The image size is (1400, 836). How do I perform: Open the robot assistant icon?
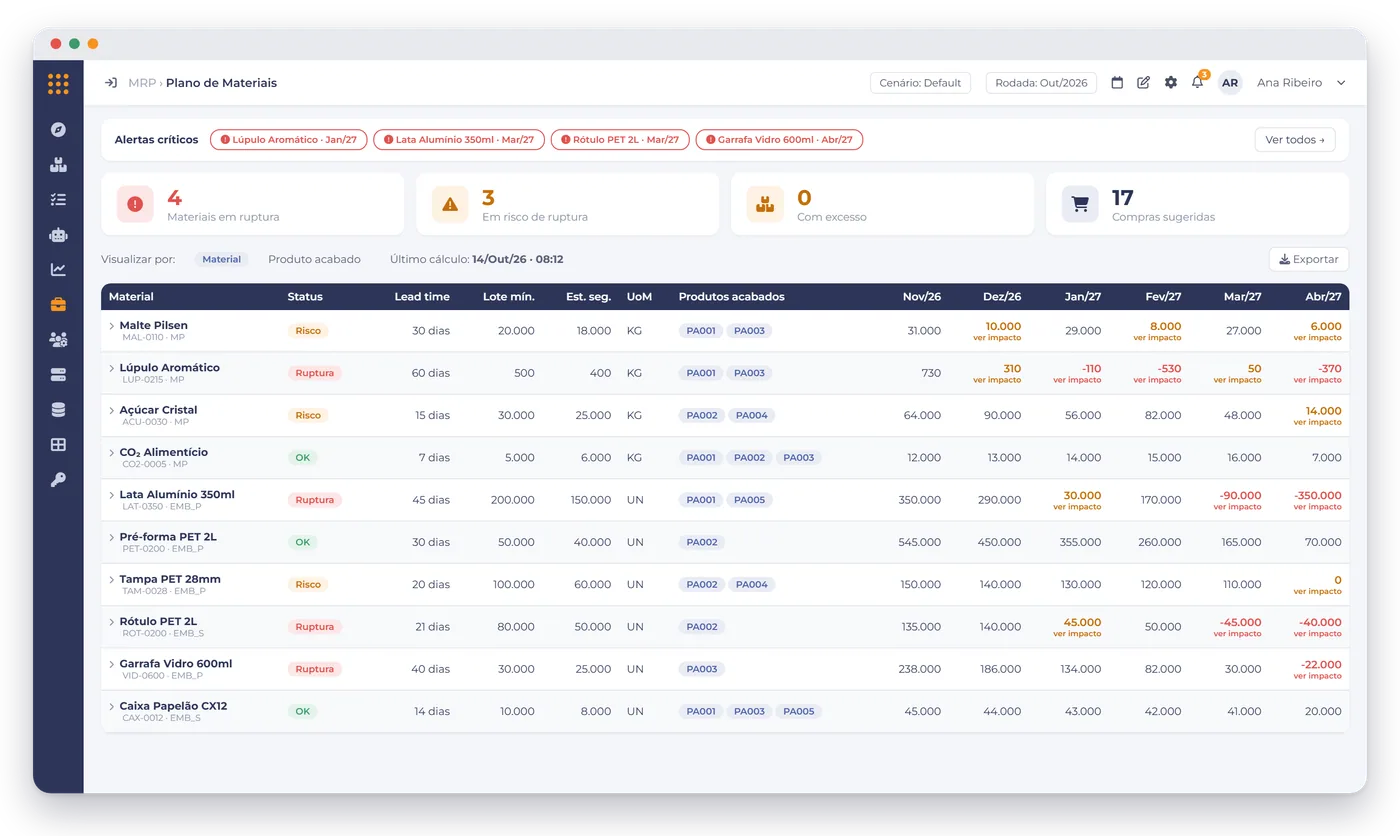58,235
